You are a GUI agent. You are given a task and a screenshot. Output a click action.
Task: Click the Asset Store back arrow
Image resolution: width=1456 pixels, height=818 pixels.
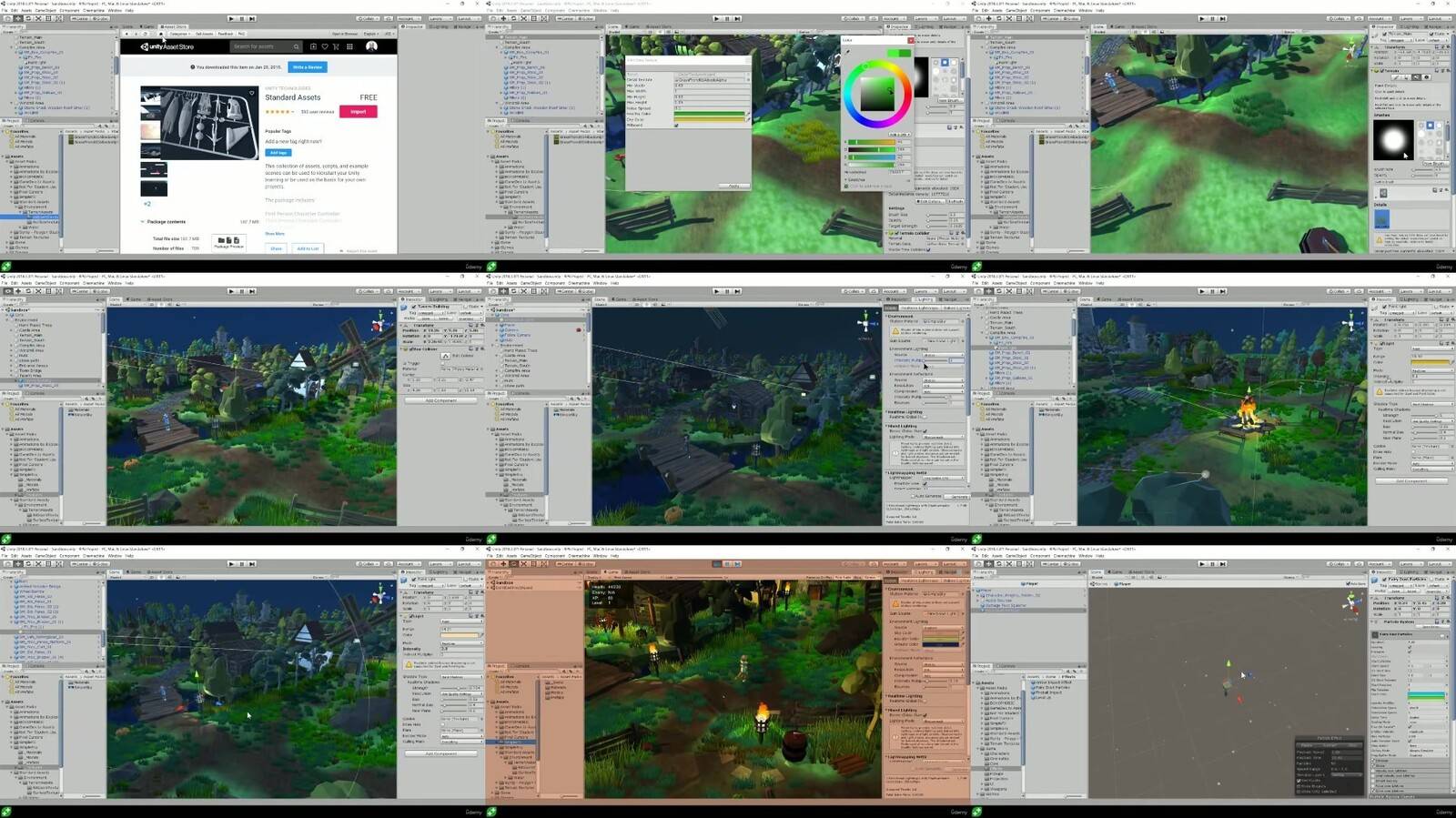pos(126,34)
